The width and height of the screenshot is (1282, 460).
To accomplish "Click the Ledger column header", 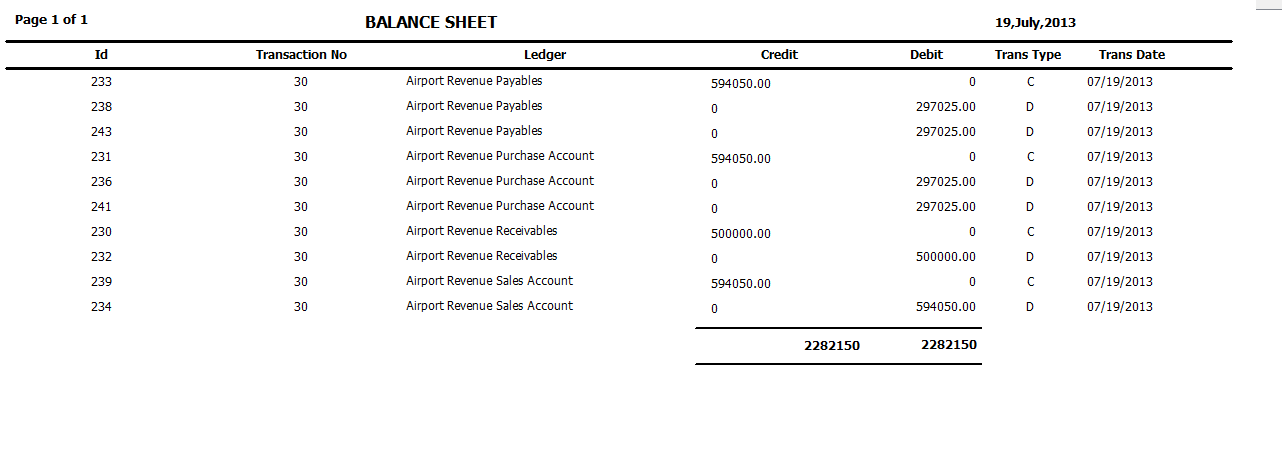I will click(x=545, y=55).
